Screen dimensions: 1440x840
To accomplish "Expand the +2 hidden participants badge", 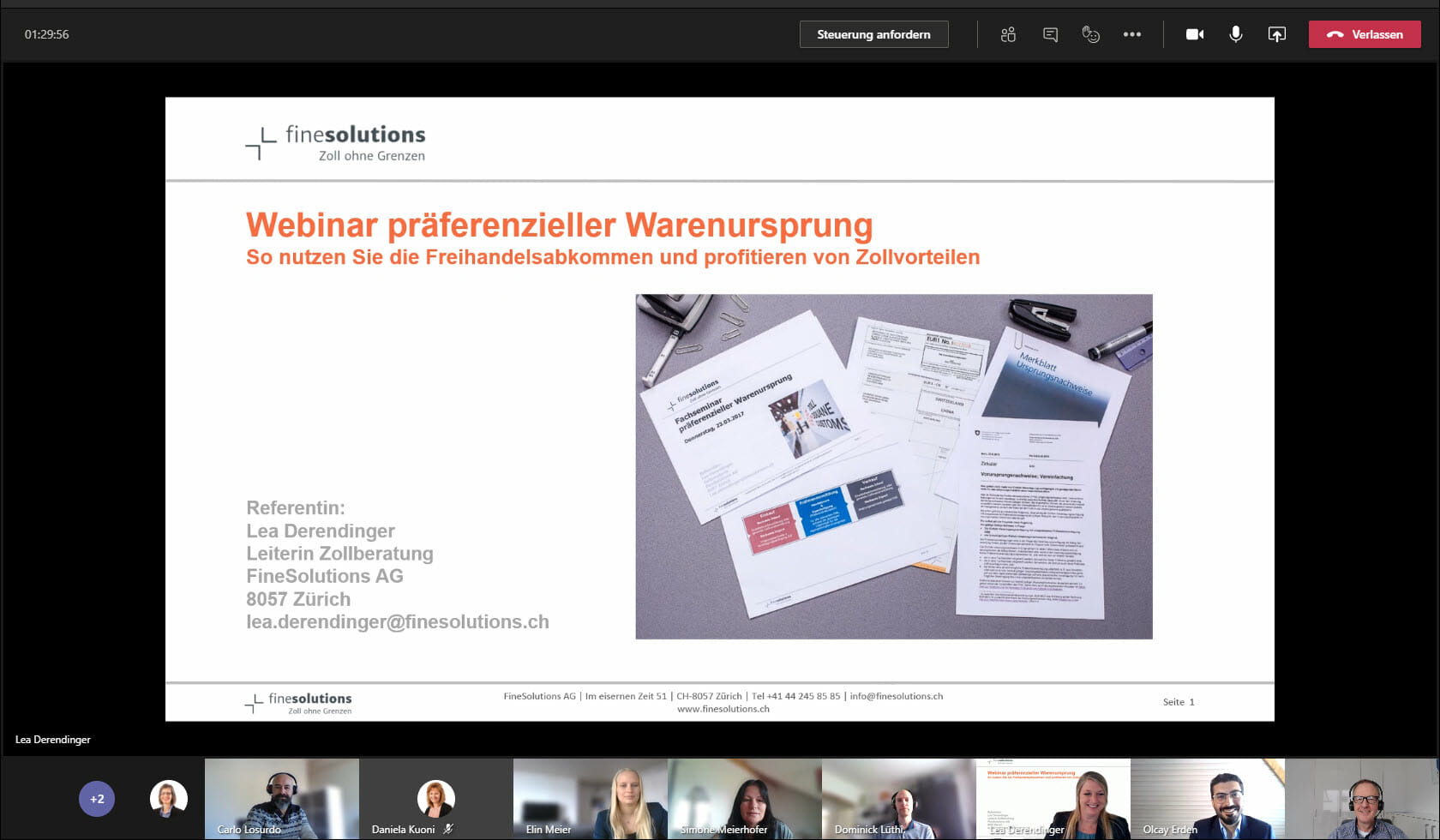I will click(x=97, y=798).
